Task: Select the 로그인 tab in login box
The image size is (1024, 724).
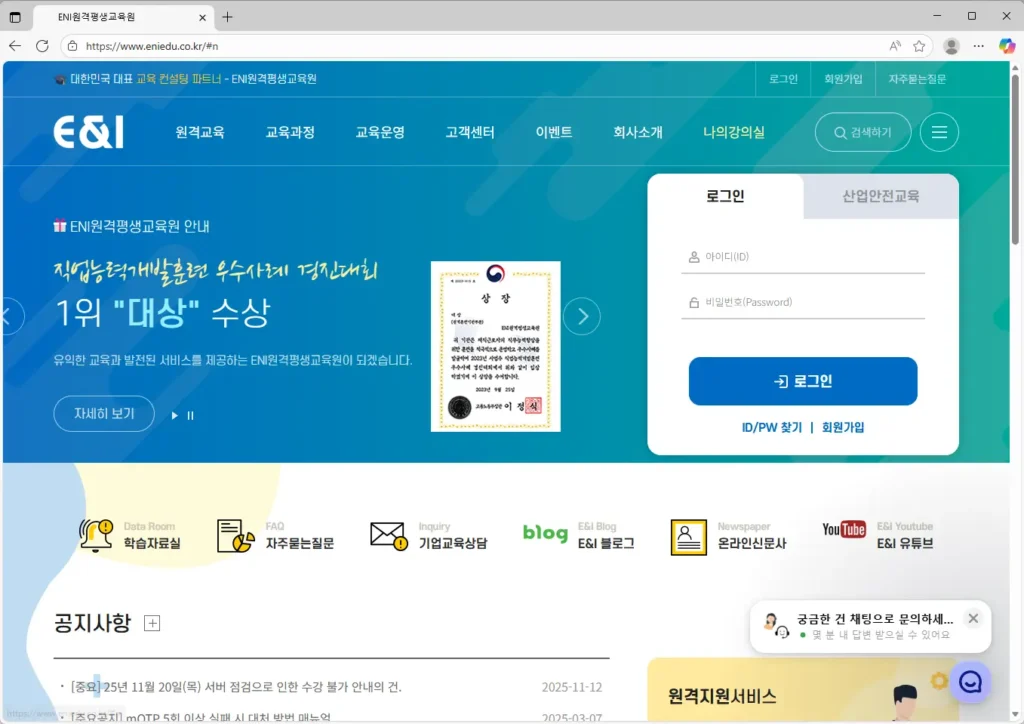Action: coord(726,196)
